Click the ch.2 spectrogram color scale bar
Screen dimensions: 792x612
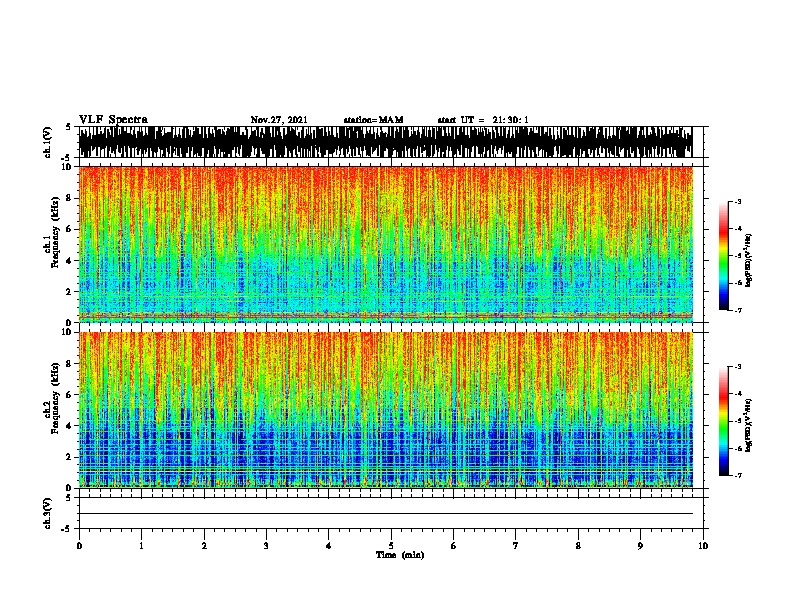[723, 421]
